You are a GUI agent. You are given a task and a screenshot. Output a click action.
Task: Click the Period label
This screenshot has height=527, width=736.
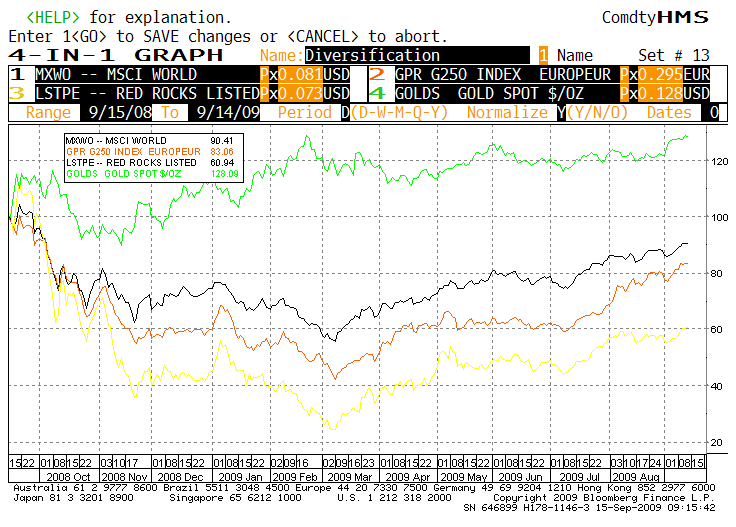tap(305, 113)
